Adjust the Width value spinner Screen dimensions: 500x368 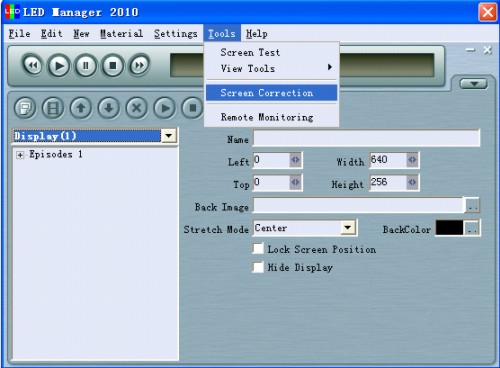tap(412, 160)
